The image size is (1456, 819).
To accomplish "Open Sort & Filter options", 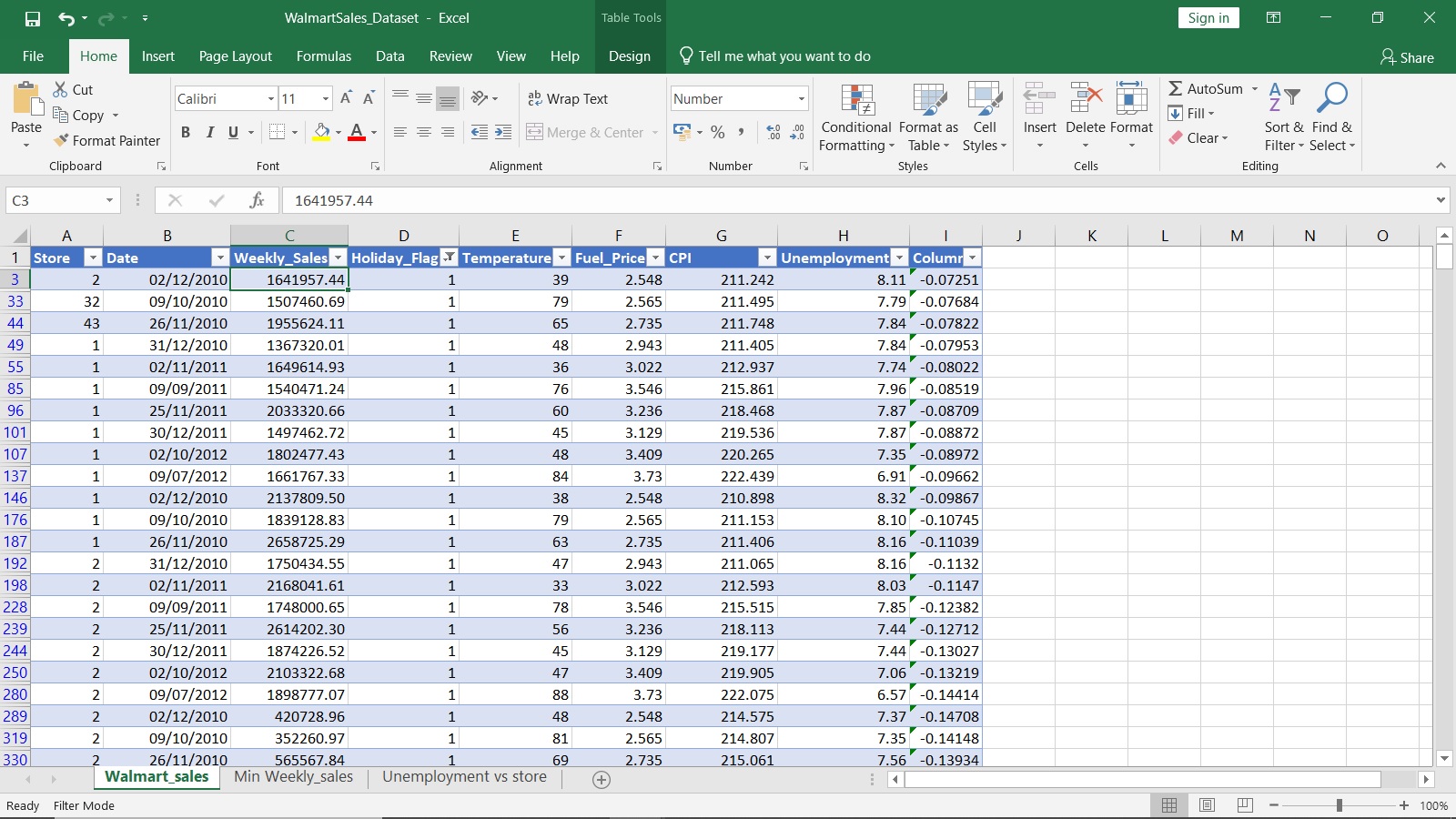I will click(x=1284, y=117).
